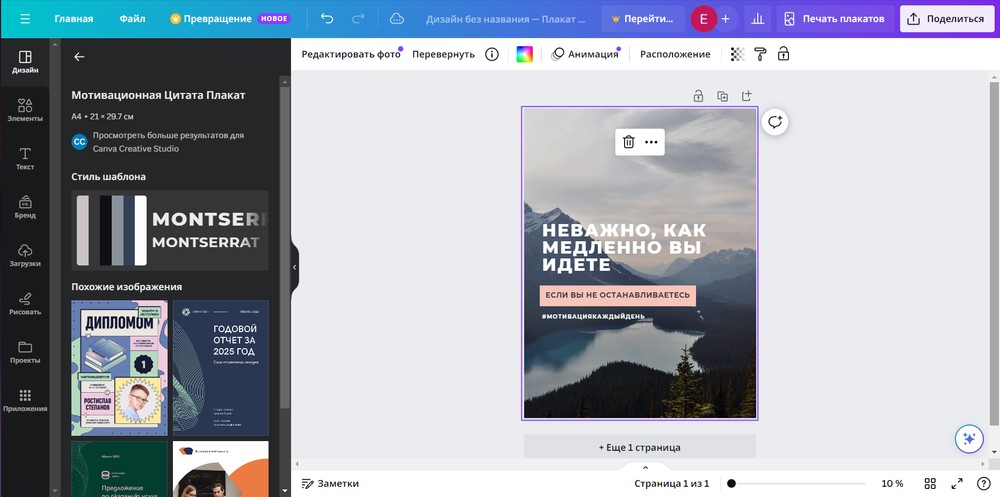Toggle the lock icon in toolbar
Screen dimensions: 1000x497
click(783, 54)
